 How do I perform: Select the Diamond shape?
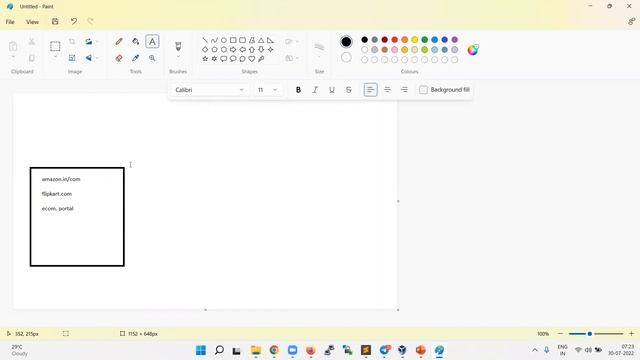point(205,49)
